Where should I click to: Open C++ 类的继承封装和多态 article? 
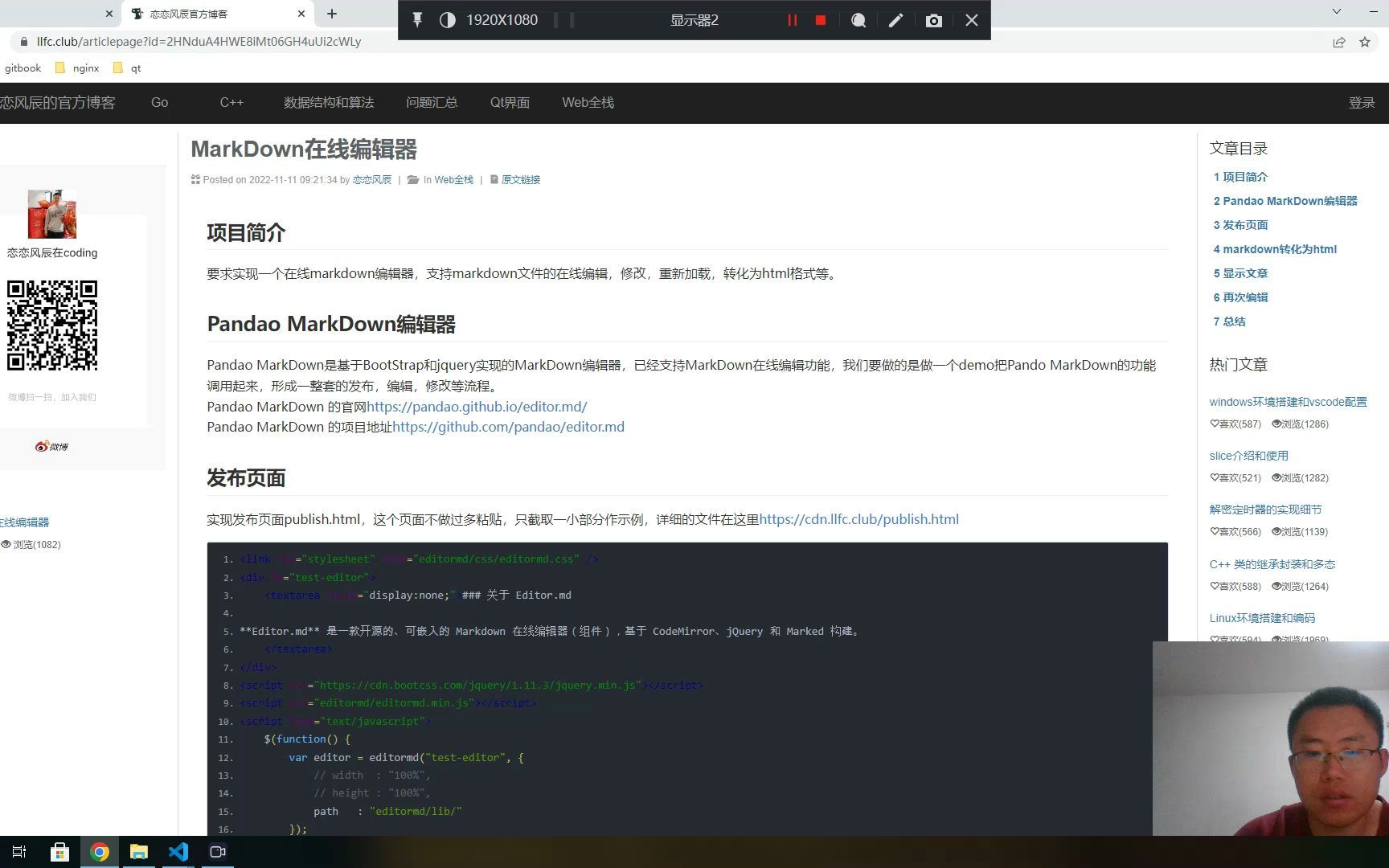tap(1272, 564)
